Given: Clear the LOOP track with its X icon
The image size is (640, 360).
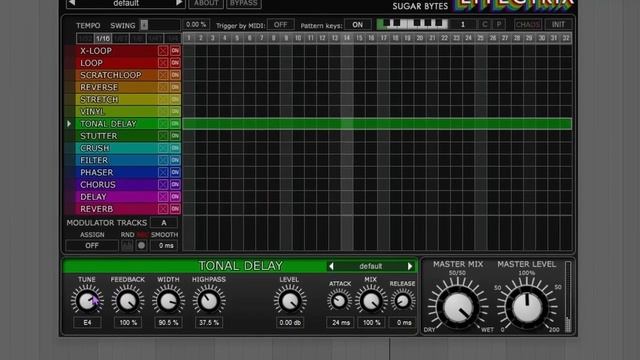Looking at the screenshot, I should pos(163,63).
